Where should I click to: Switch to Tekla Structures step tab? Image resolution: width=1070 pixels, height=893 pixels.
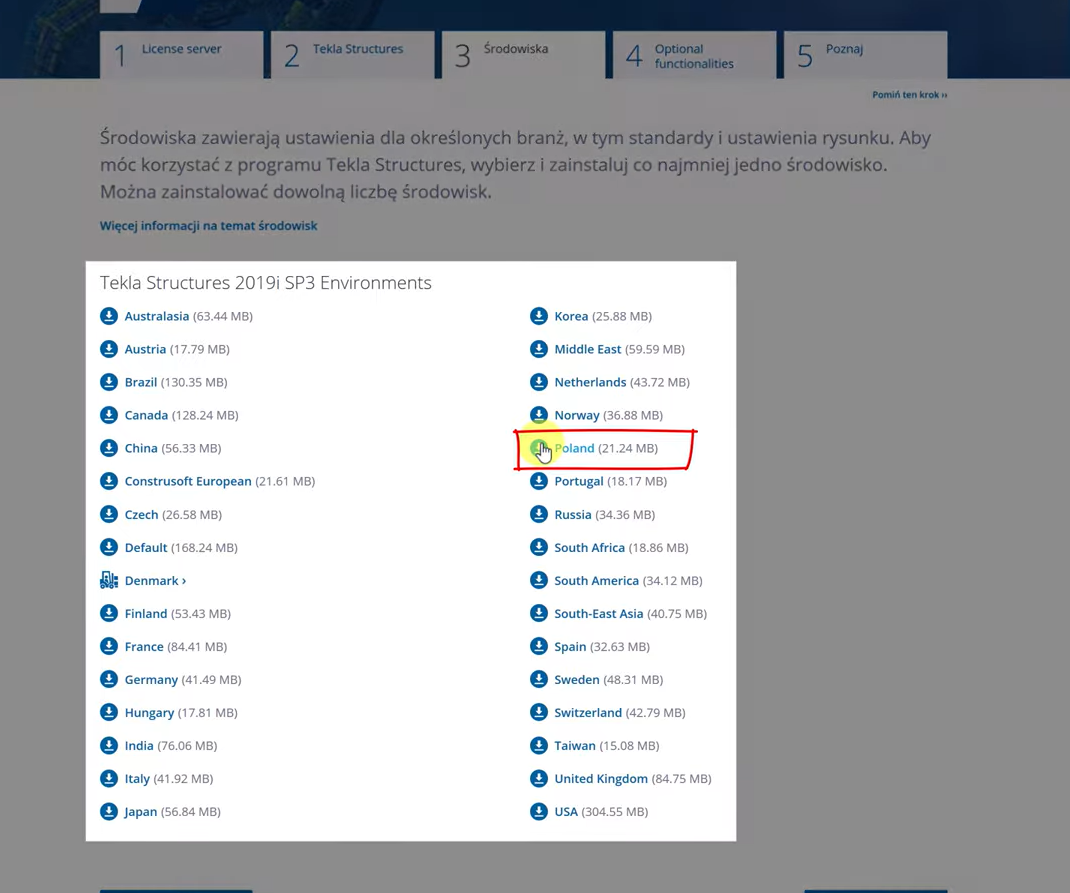tap(352, 54)
